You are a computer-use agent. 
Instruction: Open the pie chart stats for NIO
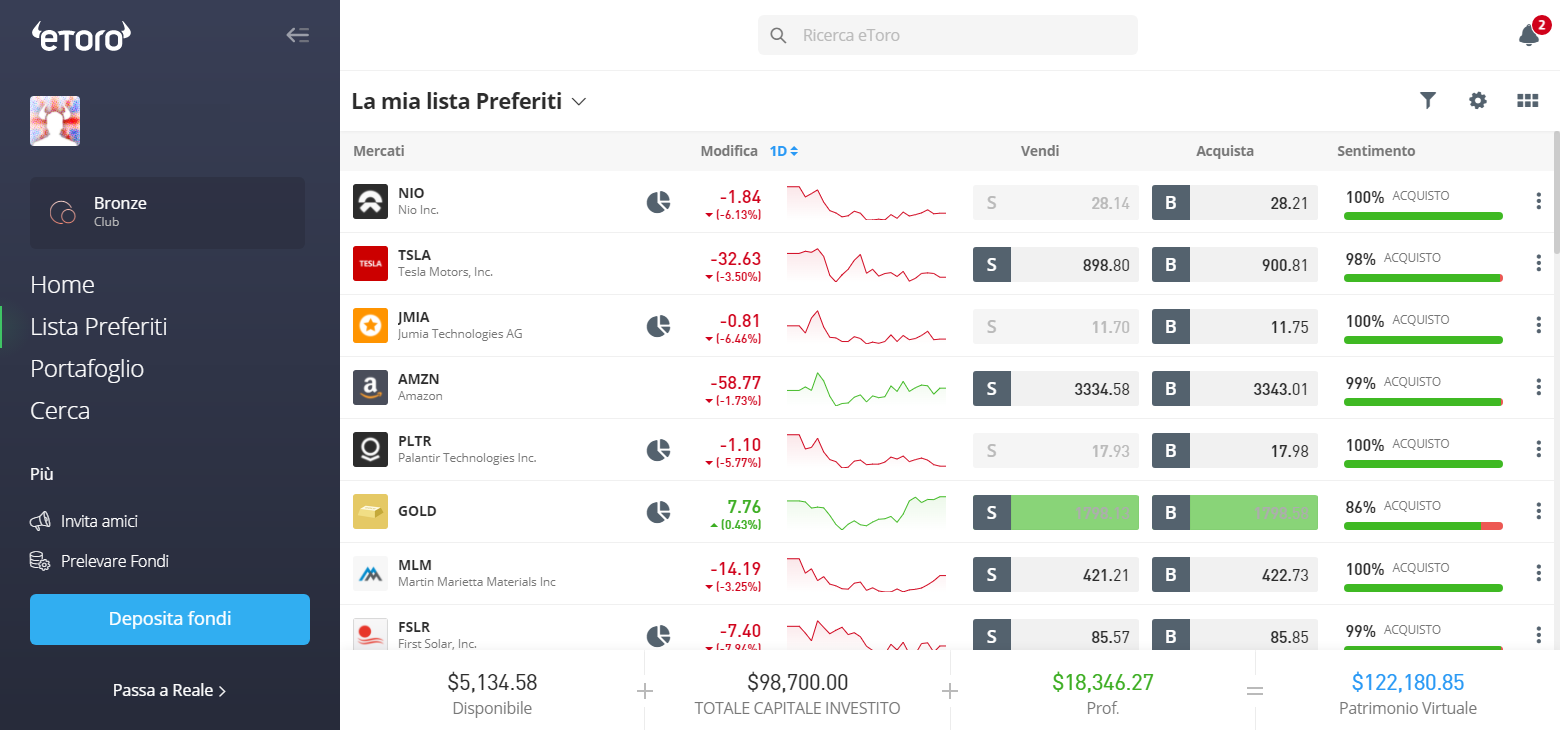pyautogui.click(x=658, y=201)
